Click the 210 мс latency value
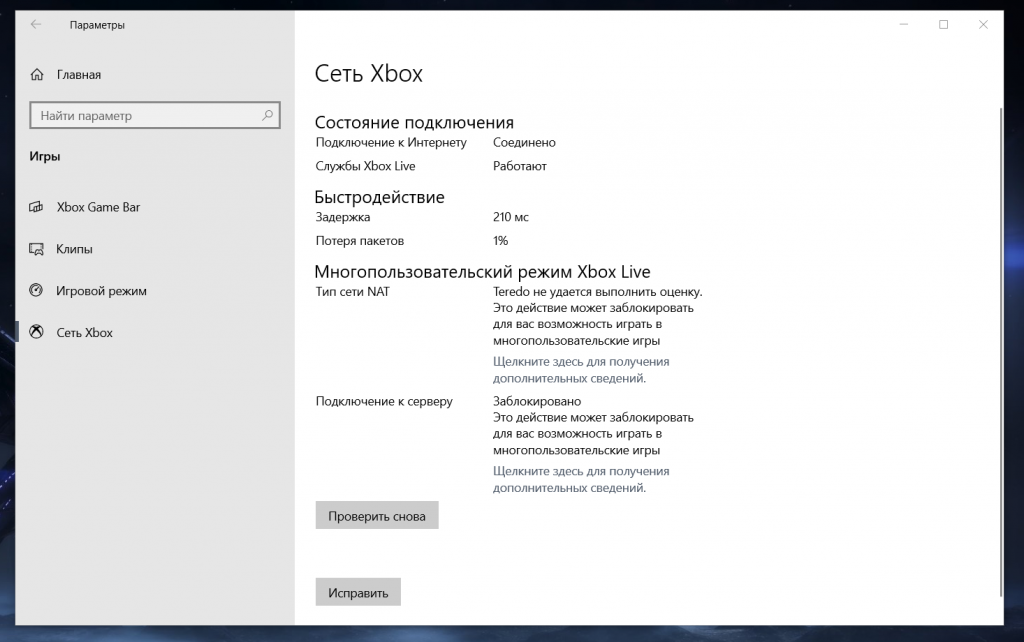 [511, 217]
